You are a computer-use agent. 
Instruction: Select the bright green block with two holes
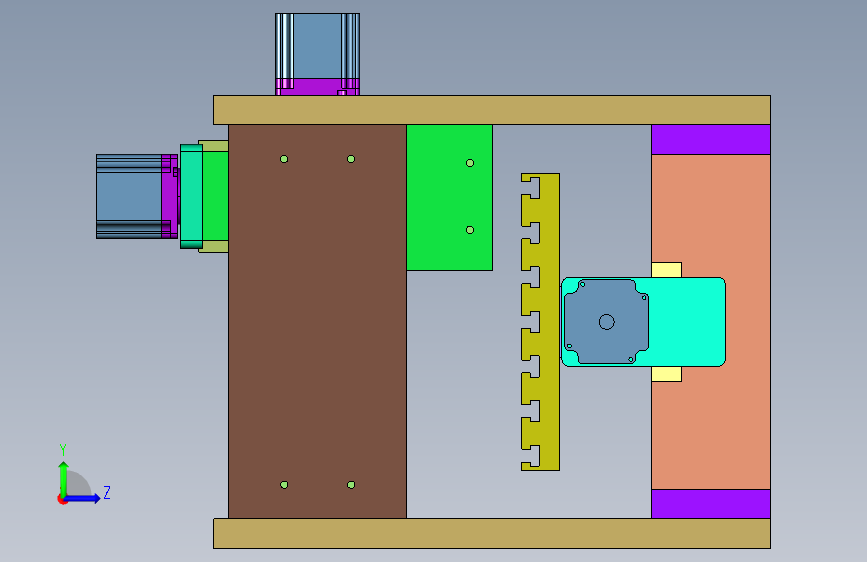pos(450,197)
